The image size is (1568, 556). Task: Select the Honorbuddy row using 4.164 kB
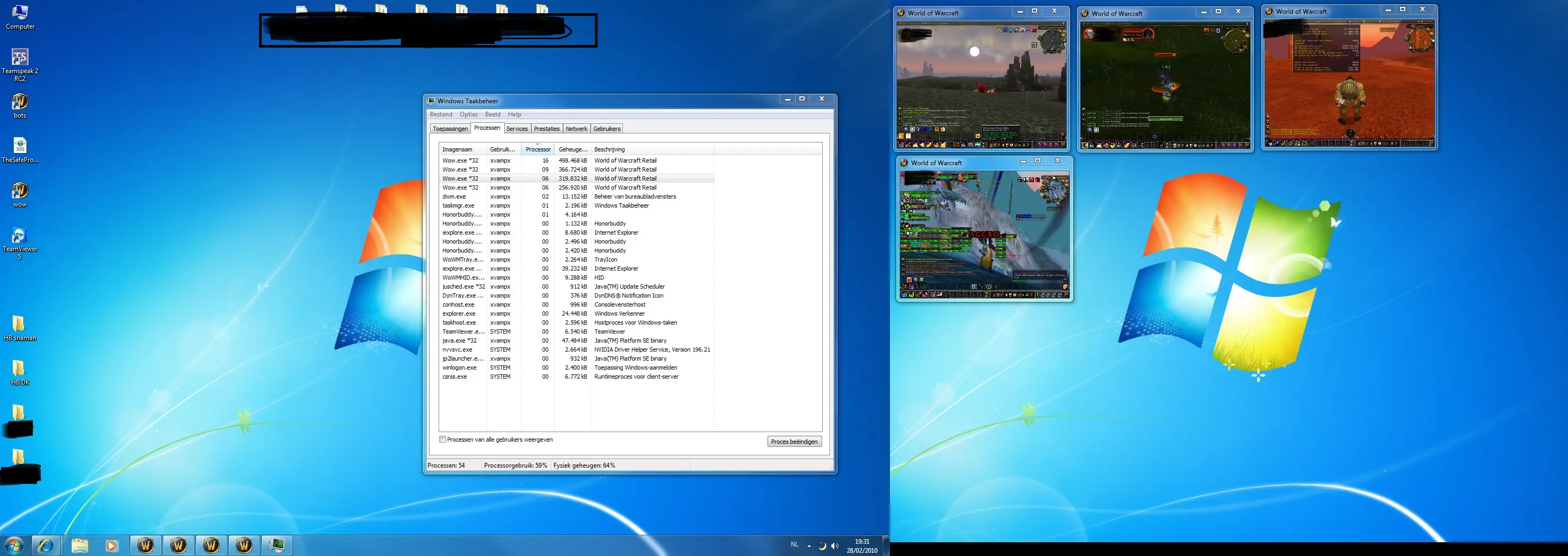coord(576,215)
